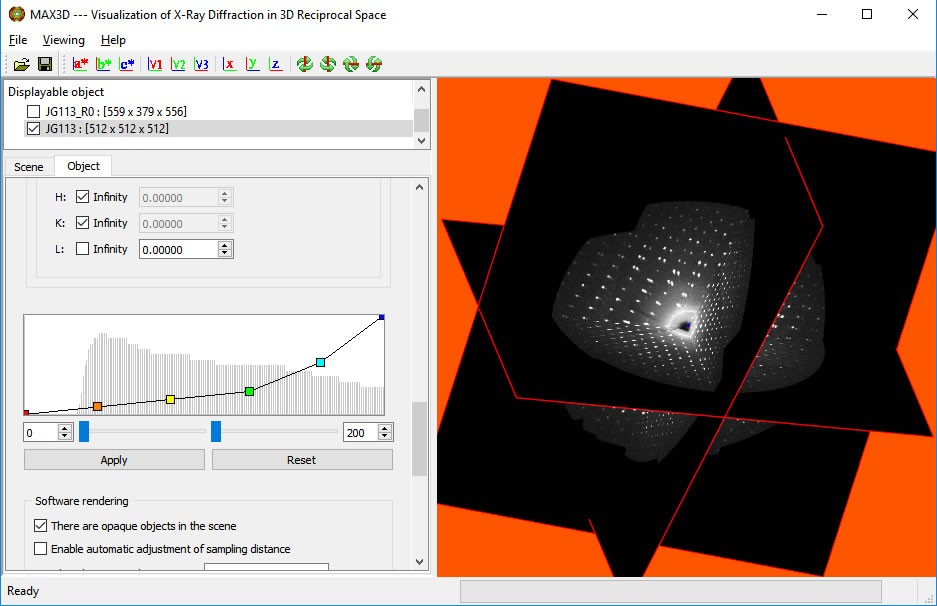Enable automatic adjustment of sampling distance
The height and width of the screenshot is (606, 937).
[x=41, y=548]
